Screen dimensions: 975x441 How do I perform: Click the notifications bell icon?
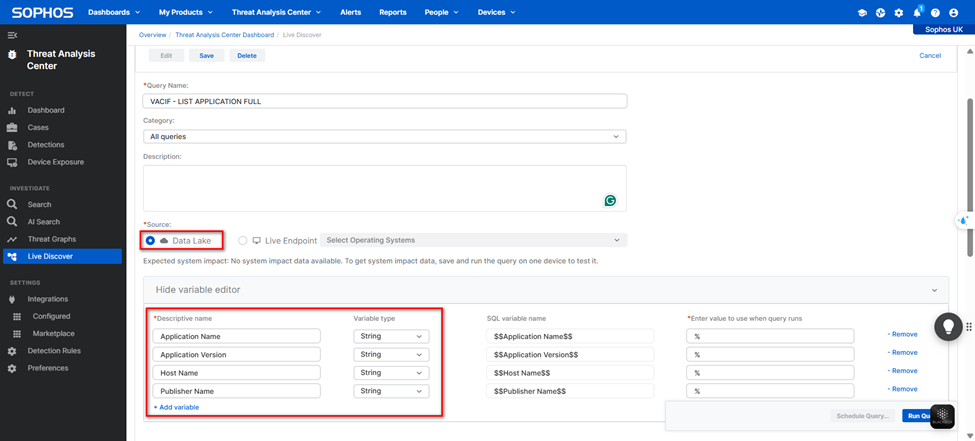click(x=917, y=13)
